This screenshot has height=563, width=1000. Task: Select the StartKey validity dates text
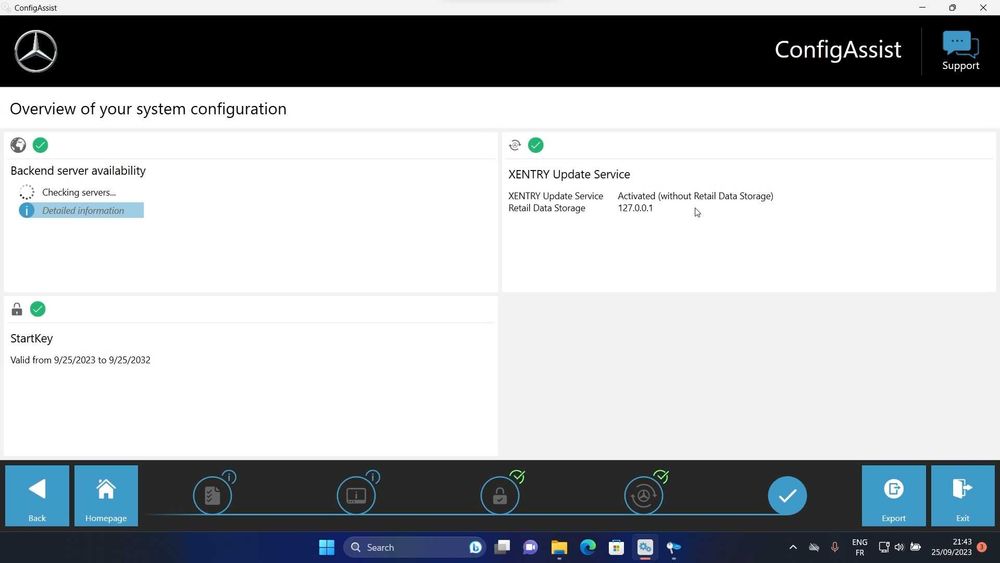[x=80, y=360]
